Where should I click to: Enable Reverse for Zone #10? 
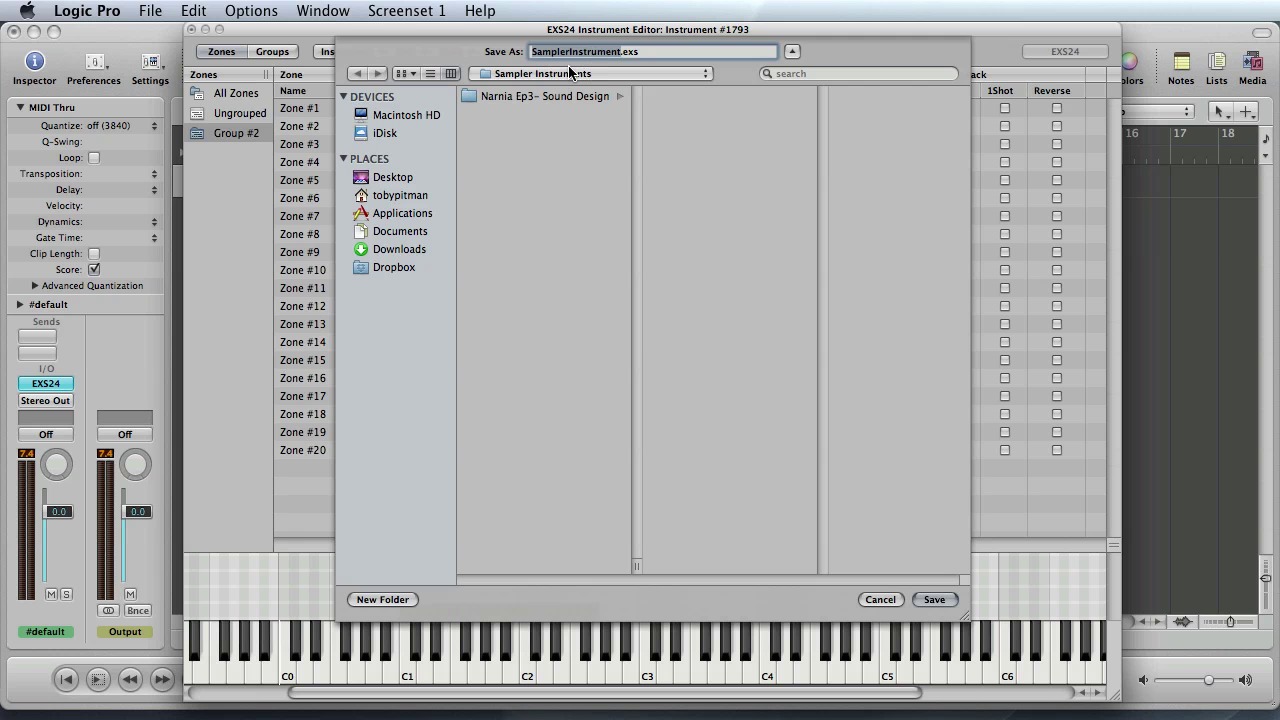1057,270
